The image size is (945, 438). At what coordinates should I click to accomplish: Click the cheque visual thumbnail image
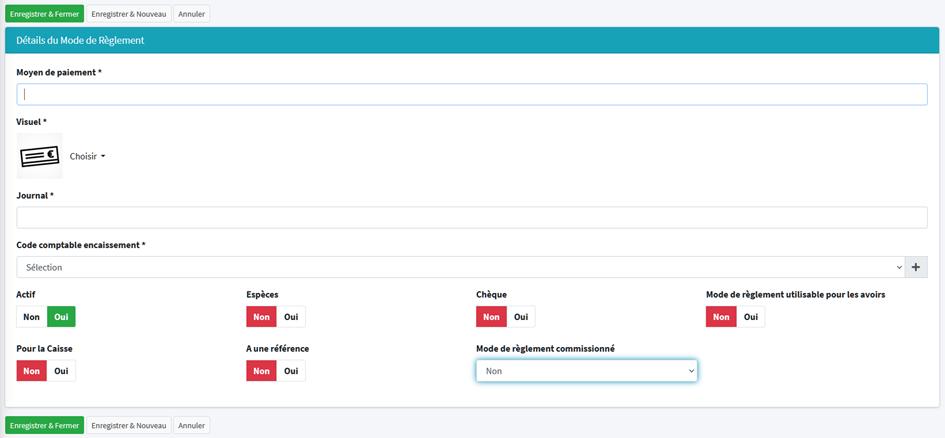point(40,156)
